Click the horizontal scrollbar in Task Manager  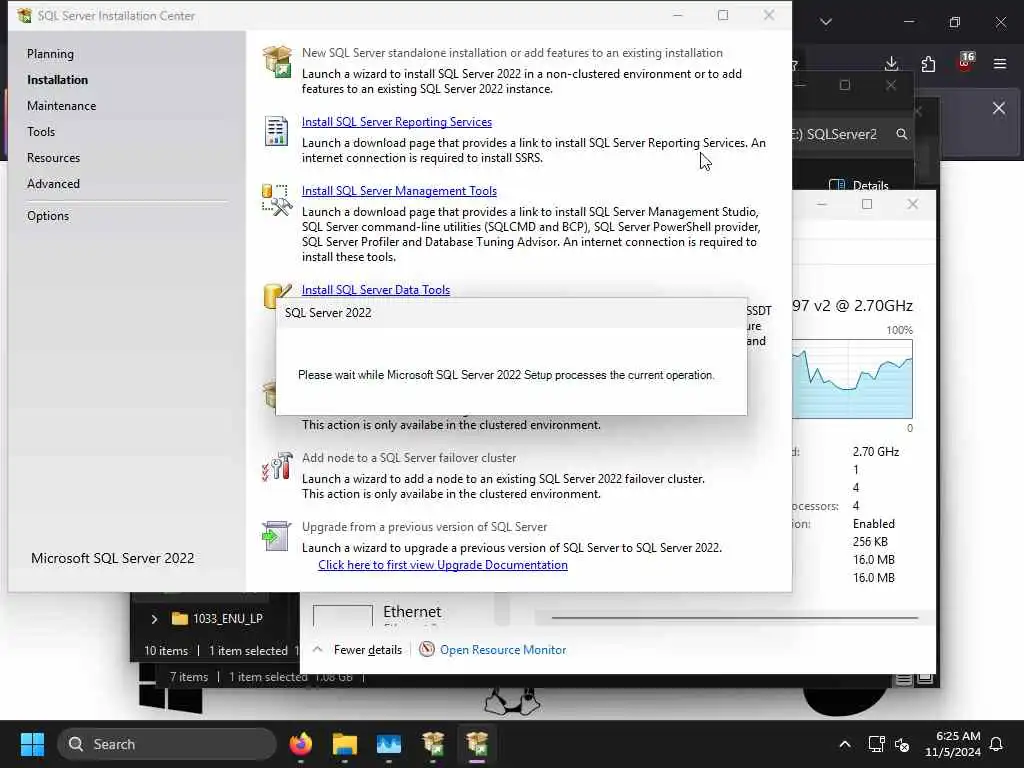735,617
